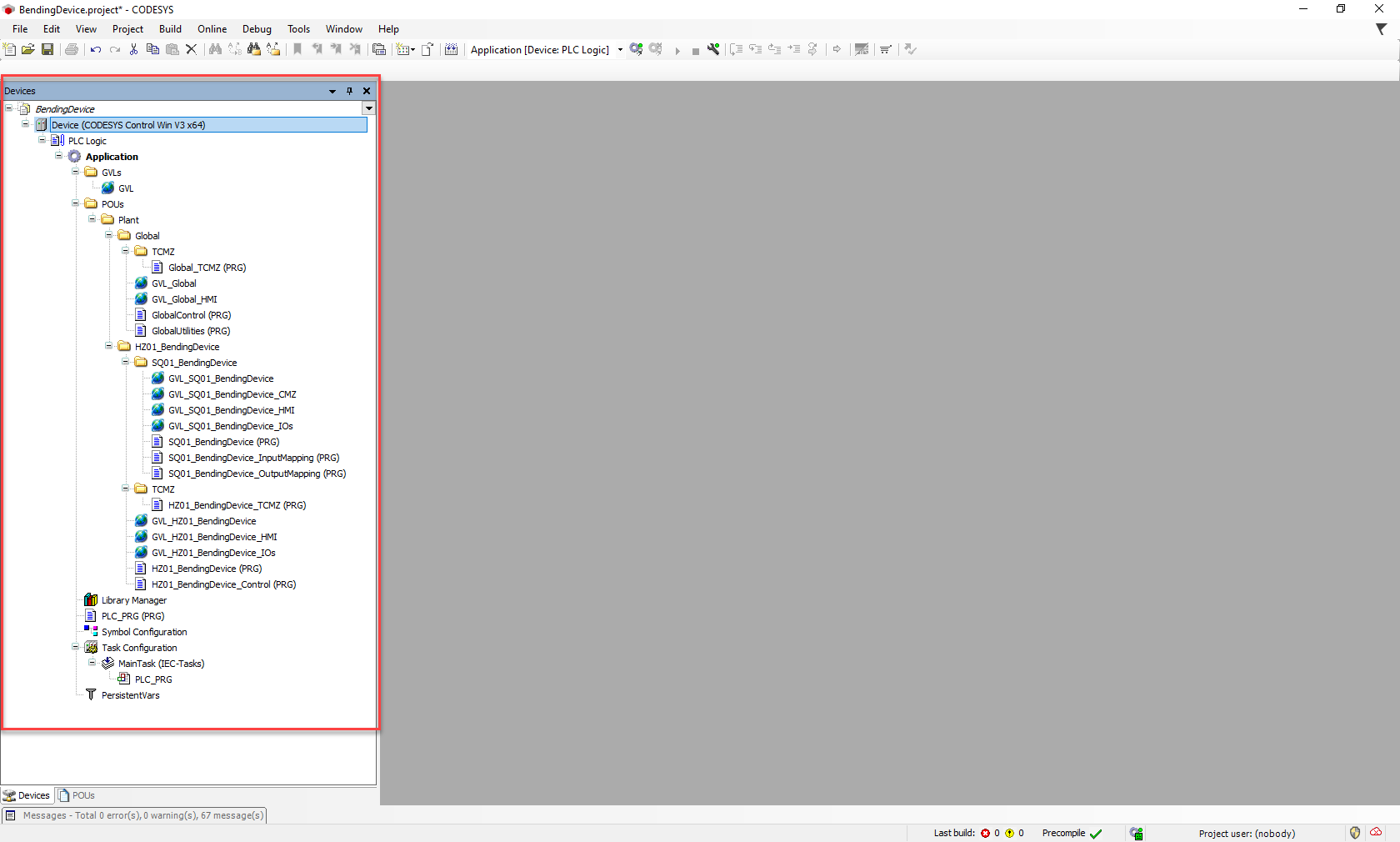Click the Delete X icon
This screenshot has height=842, width=1400.
click(x=191, y=49)
